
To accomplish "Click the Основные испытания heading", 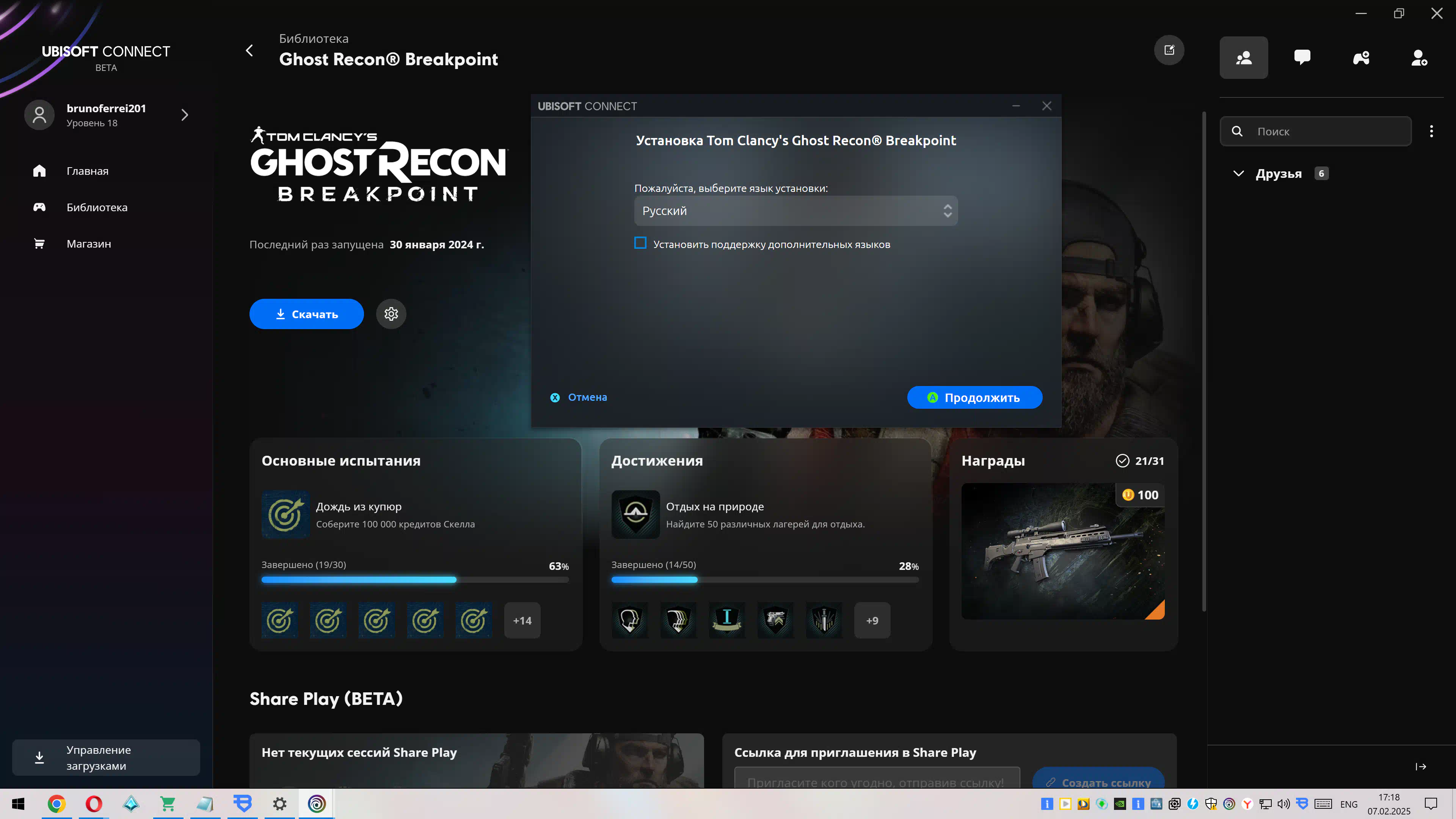I will (x=341, y=461).
